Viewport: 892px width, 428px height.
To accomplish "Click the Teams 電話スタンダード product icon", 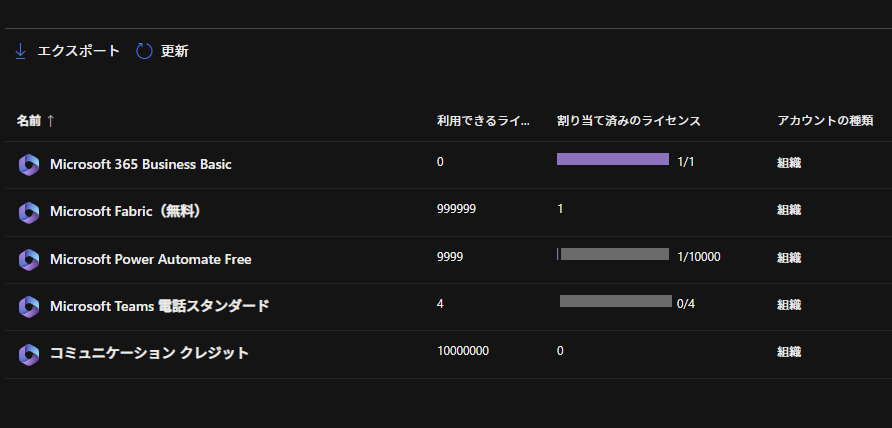I will 28,307.
